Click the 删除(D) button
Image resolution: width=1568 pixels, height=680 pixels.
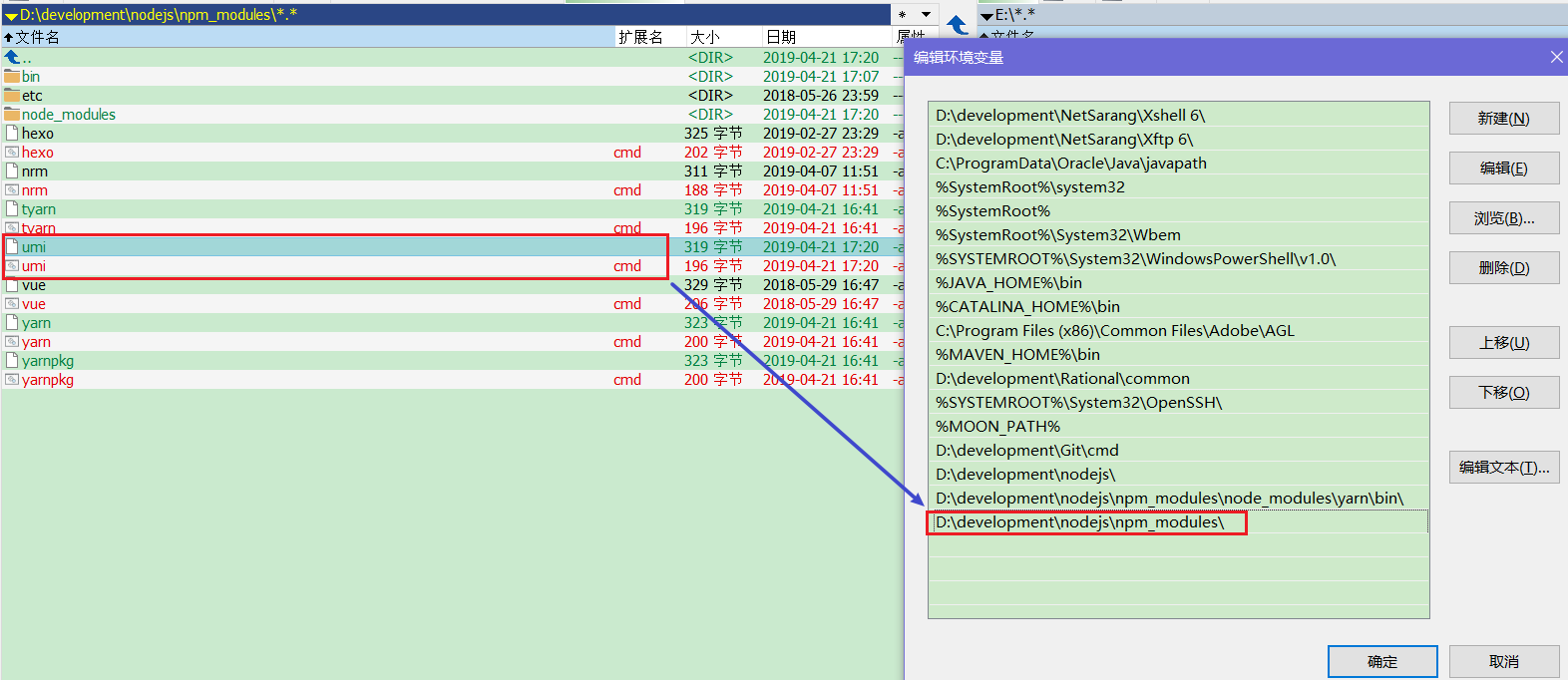[x=1503, y=268]
